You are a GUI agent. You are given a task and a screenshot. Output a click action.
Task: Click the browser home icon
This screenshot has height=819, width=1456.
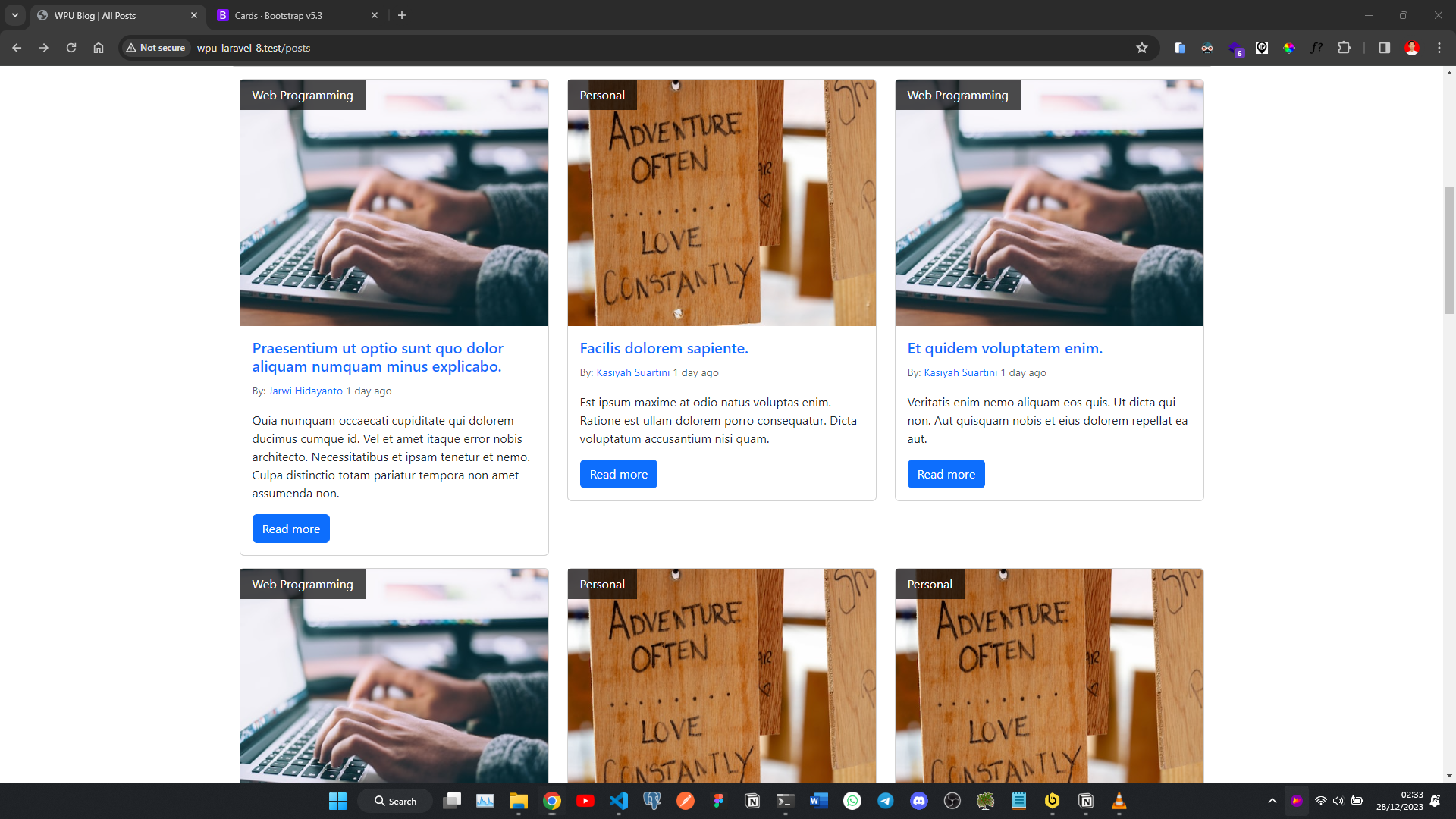(99, 48)
